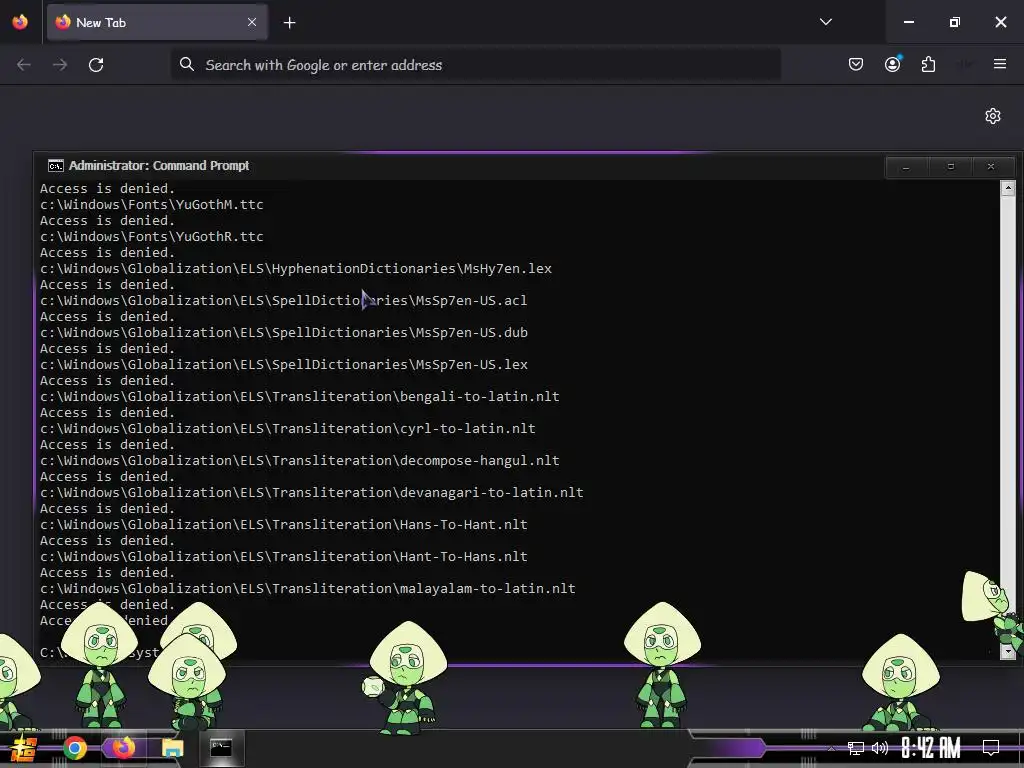Click the malayalam-to-latin.nlt path line
1024x768 pixels.
pos(308,588)
